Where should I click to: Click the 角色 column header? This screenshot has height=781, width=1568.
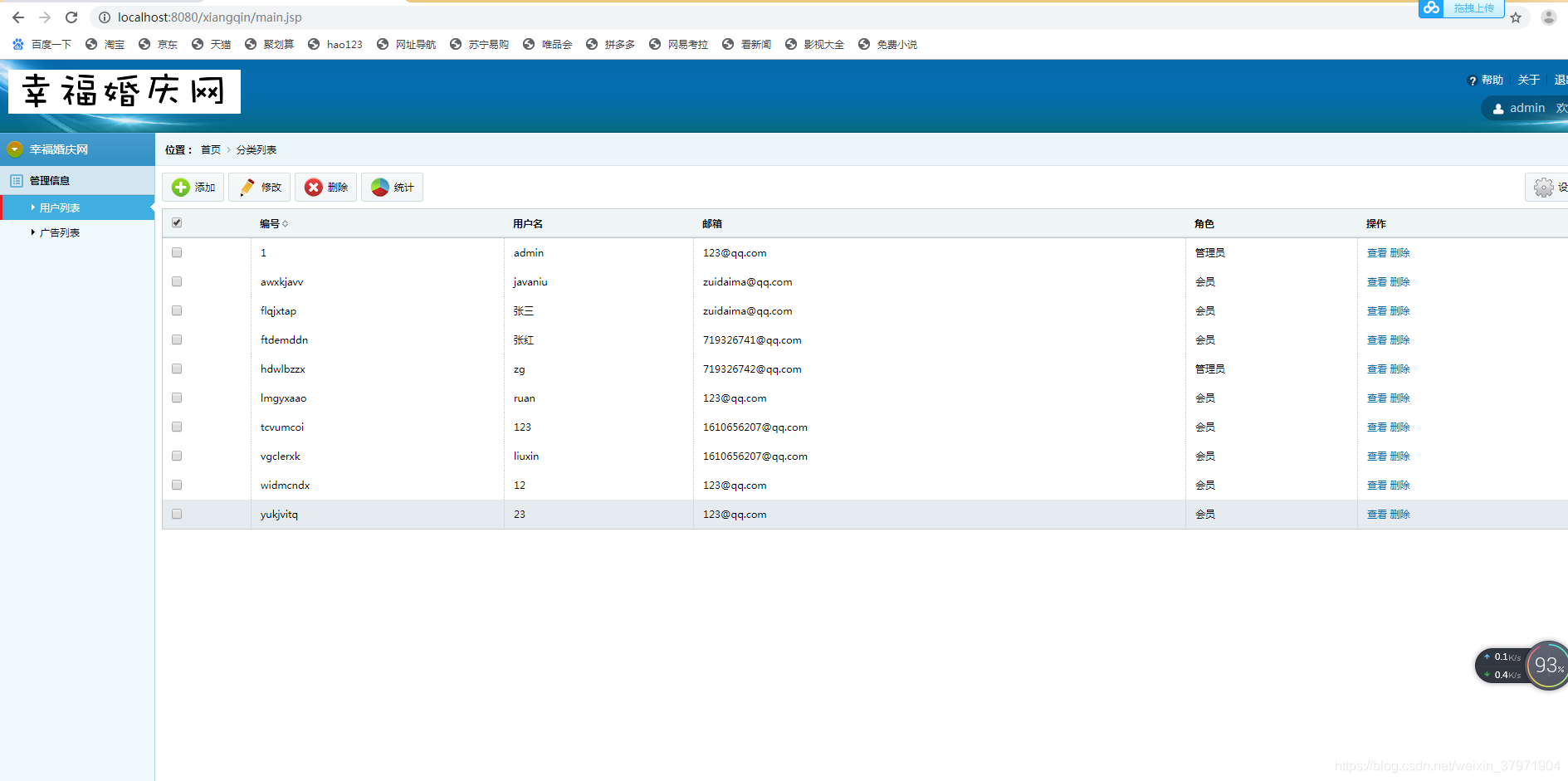(1204, 224)
